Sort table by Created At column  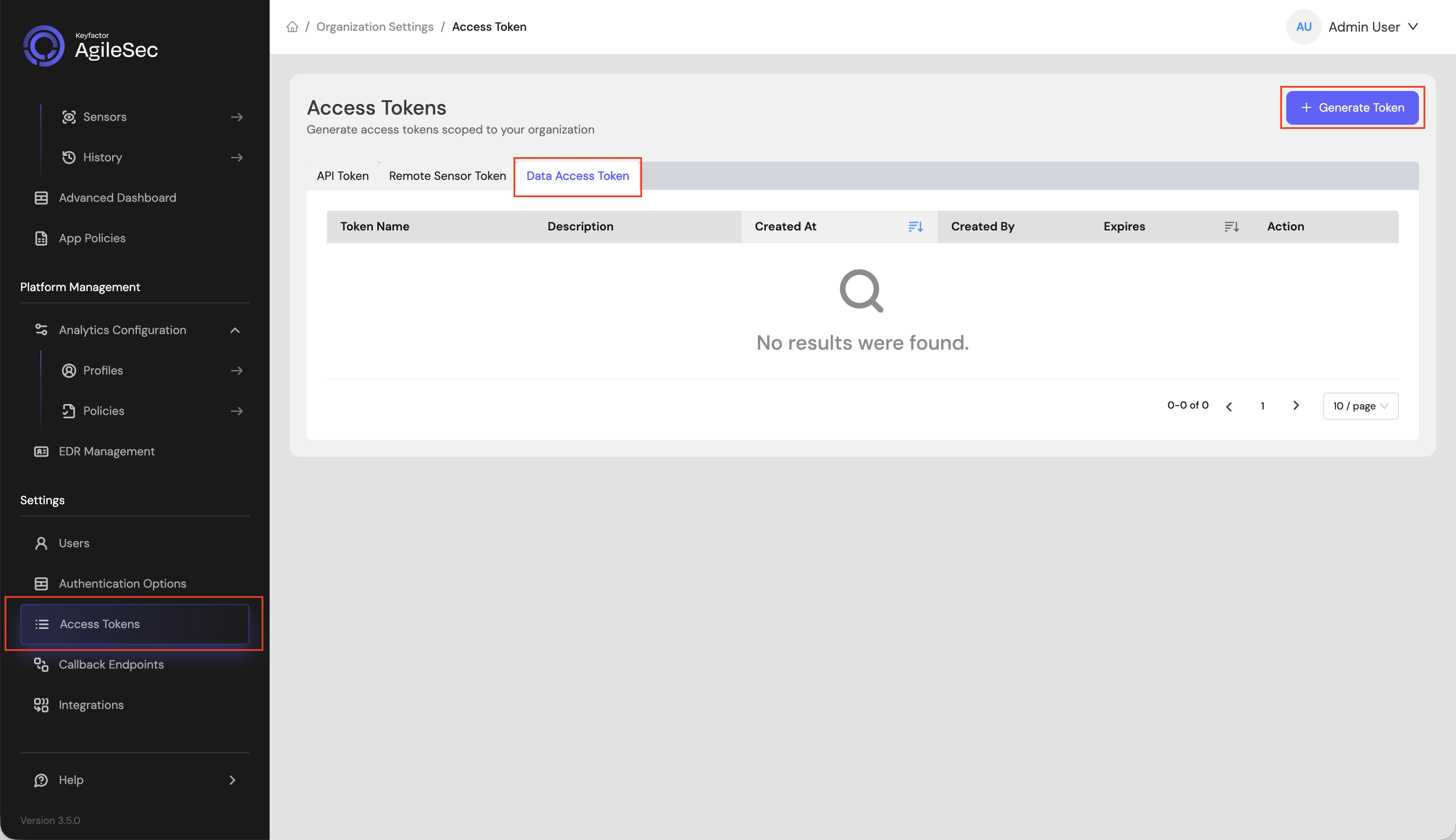pos(915,227)
